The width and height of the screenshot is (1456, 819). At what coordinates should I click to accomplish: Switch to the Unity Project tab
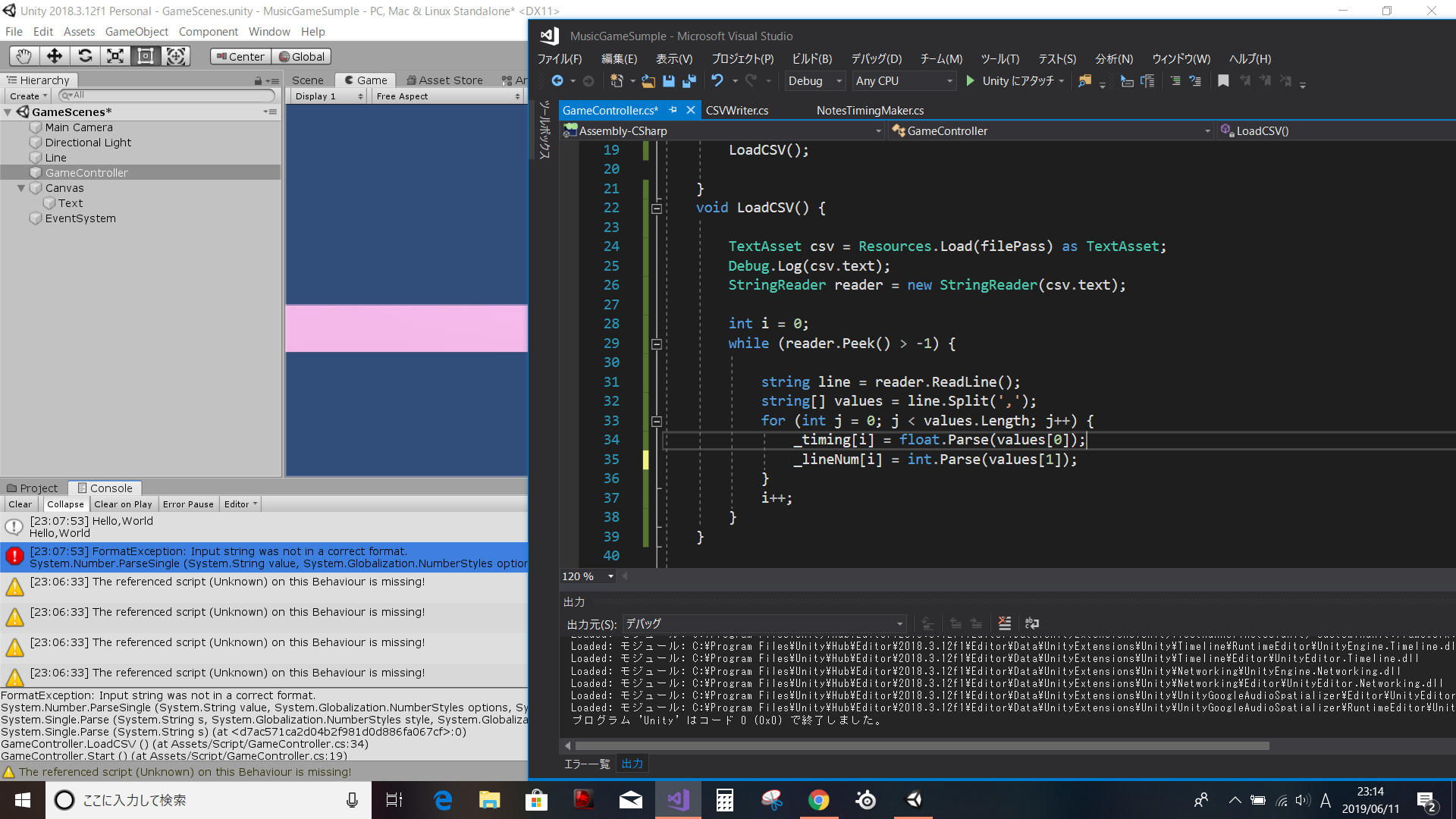click(33, 488)
